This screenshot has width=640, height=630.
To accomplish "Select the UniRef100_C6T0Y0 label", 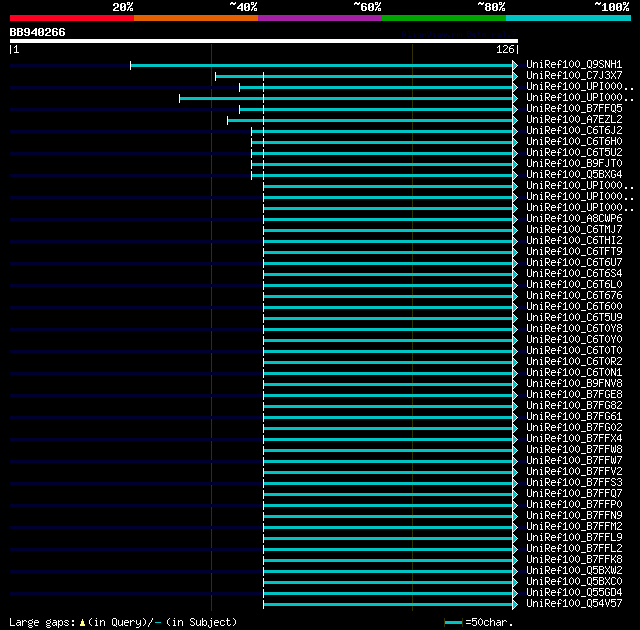I will pyautogui.click(x=574, y=339).
